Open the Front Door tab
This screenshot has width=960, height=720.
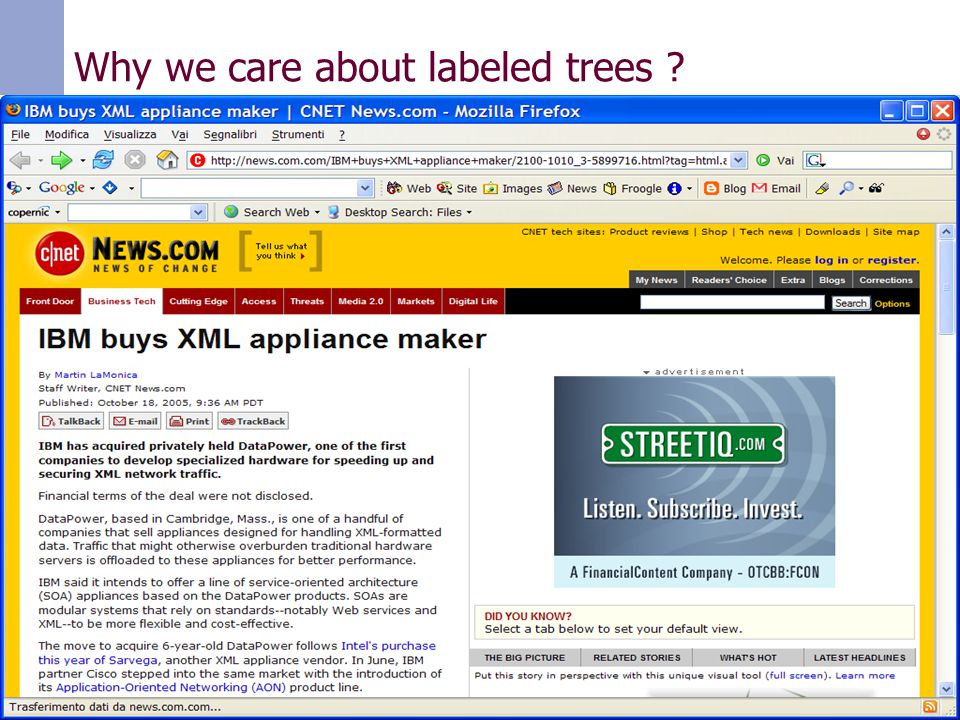tap(50, 301)
